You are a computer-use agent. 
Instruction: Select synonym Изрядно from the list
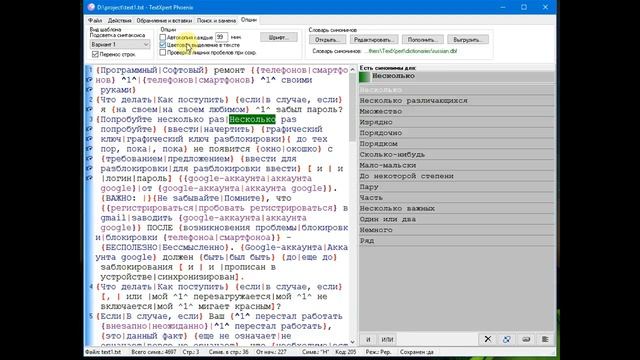(x=457, y=122)
